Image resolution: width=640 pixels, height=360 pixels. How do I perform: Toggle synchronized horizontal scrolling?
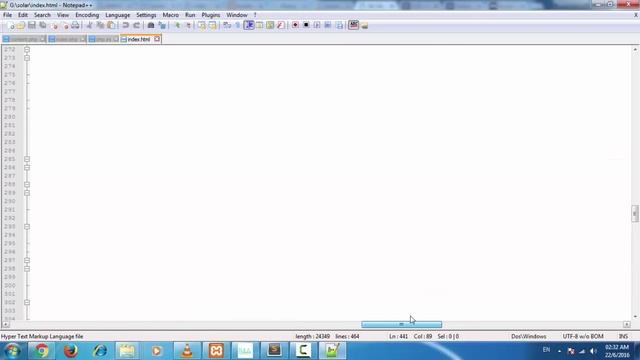click(213, 25)
